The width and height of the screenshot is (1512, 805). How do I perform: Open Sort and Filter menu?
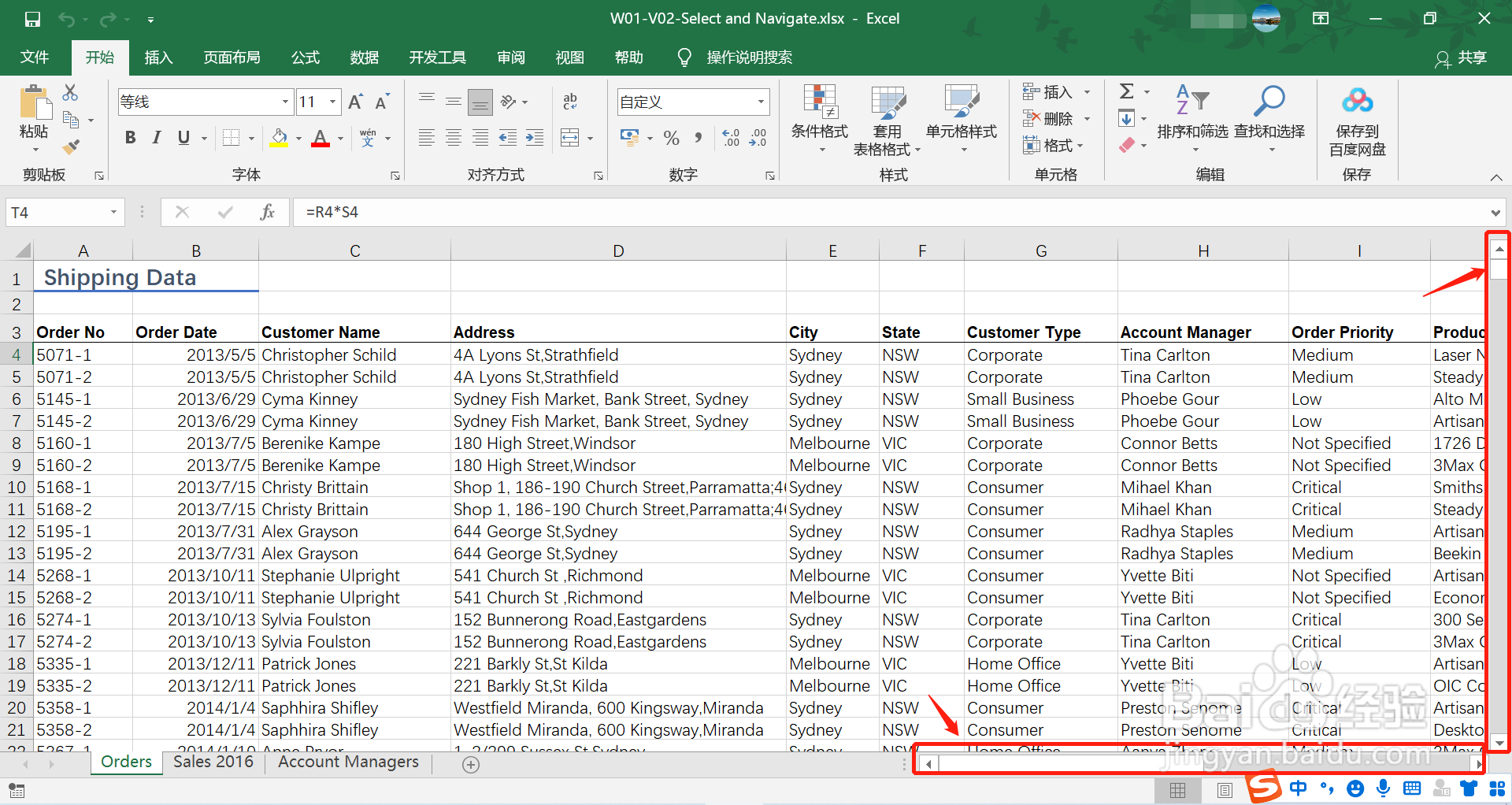click(x=1192, y=118)
